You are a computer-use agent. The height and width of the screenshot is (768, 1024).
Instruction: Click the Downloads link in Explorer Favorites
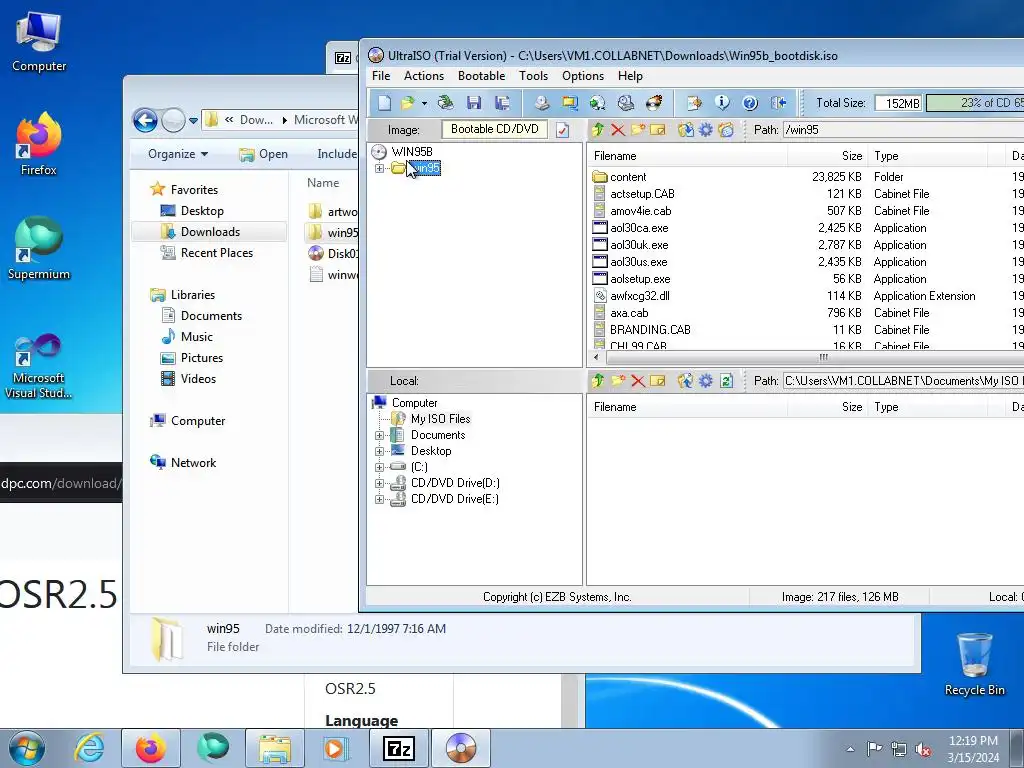click(x=210, y=232)
